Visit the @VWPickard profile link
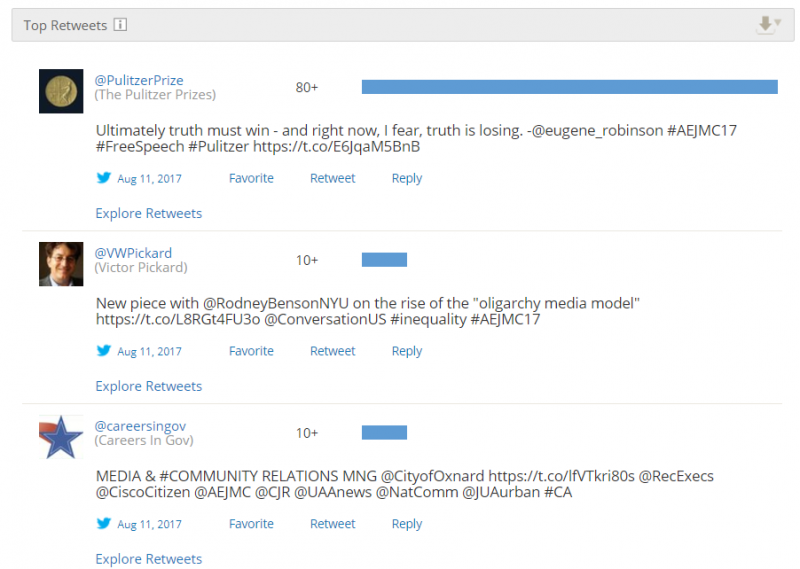800x569 pixels. (133, 253)
